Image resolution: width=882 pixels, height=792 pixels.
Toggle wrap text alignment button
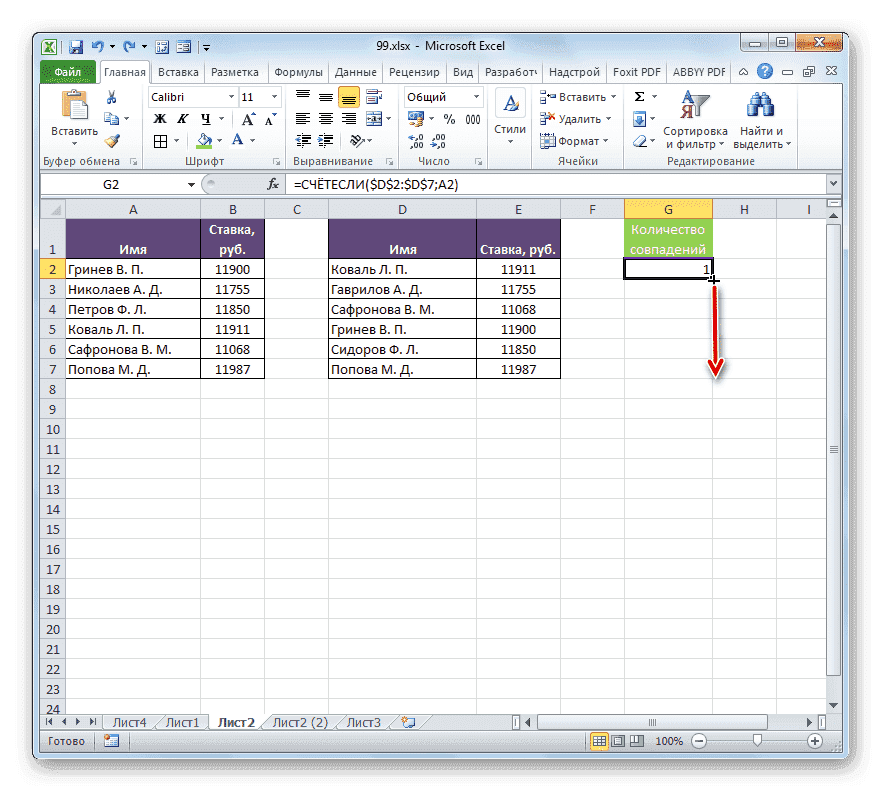click(375, 96)
